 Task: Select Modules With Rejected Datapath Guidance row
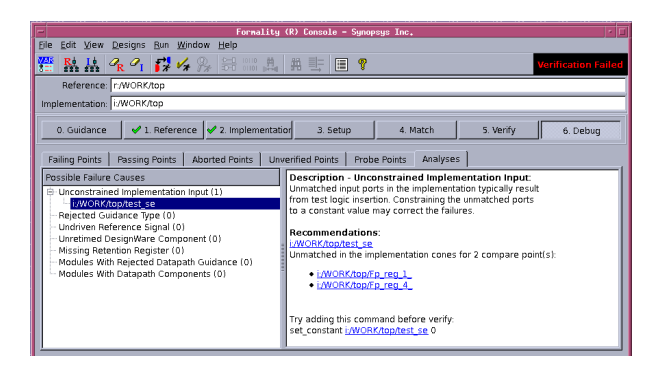point(155,262)
